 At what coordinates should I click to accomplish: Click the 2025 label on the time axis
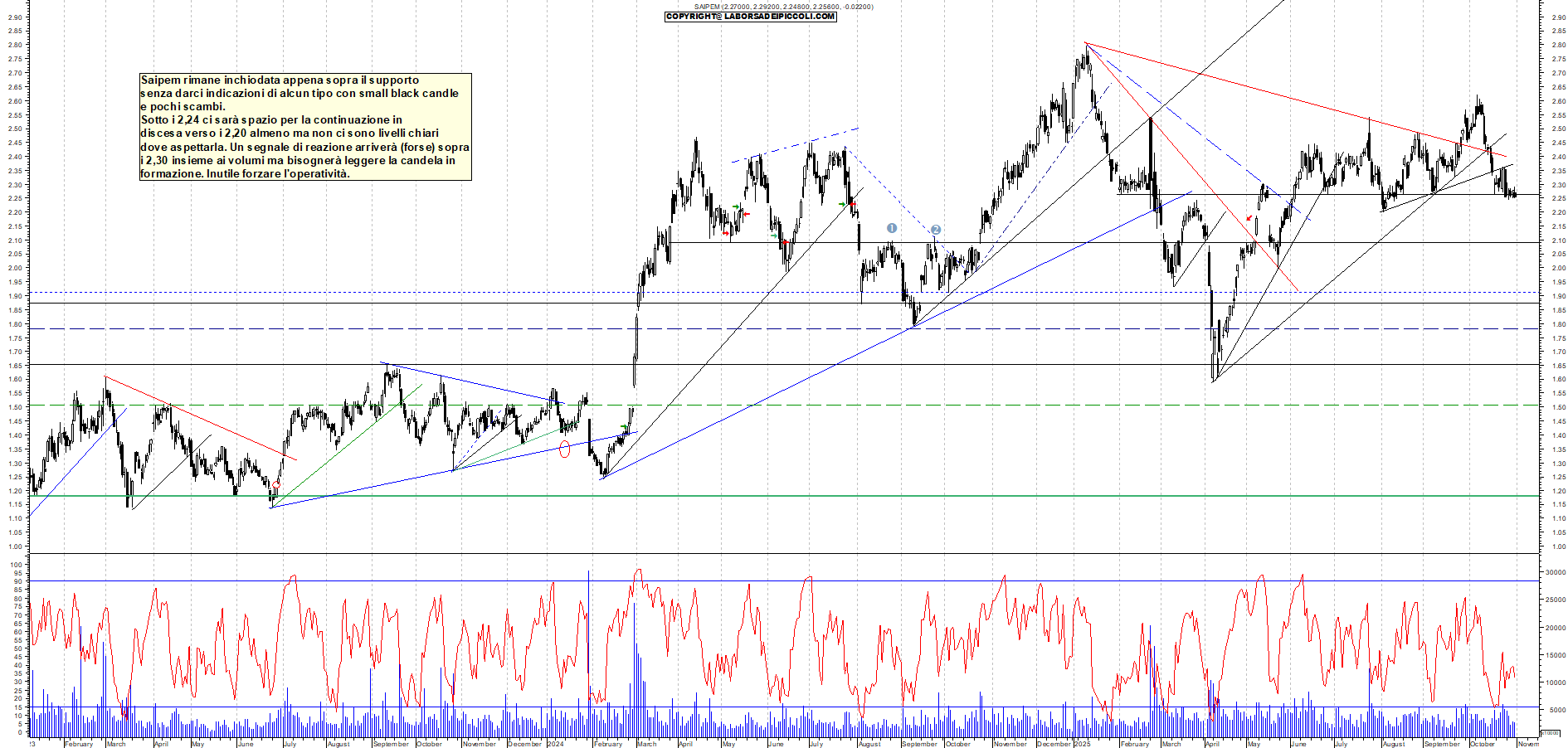(1083, 745)
